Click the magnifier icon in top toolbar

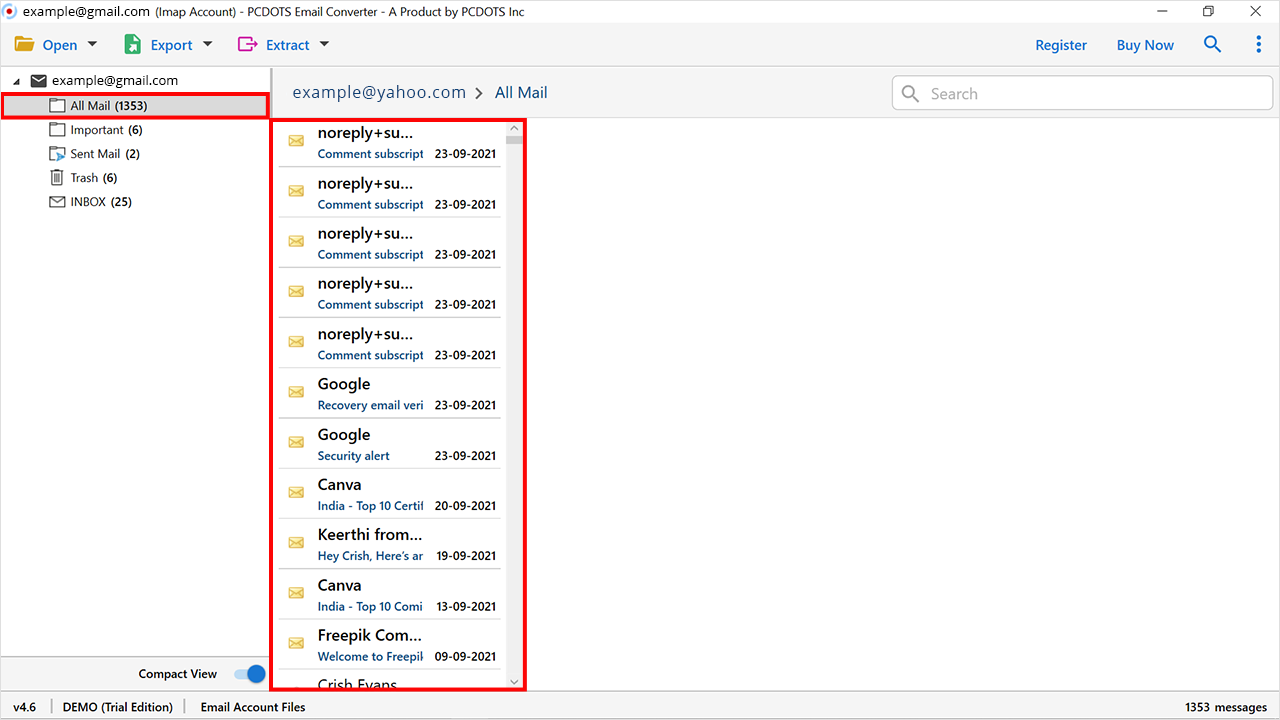click(1212, 44)
